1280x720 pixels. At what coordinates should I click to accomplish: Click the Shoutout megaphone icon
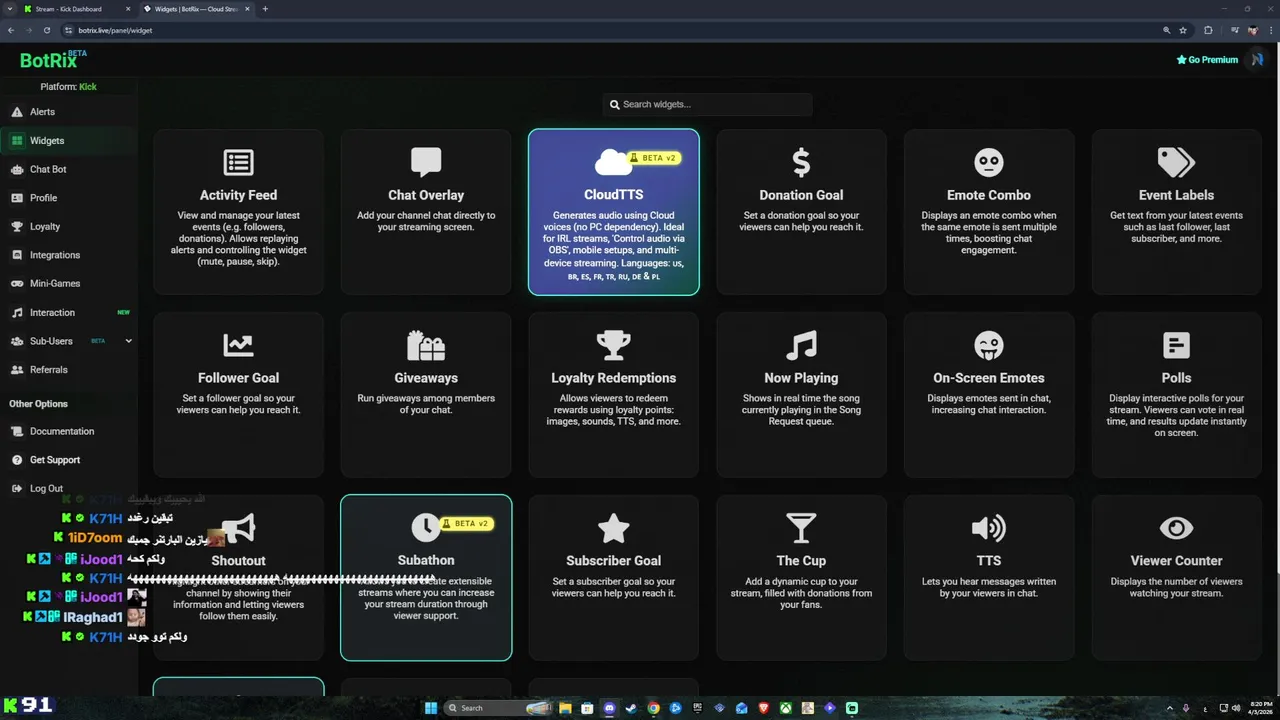coord(238,528)
